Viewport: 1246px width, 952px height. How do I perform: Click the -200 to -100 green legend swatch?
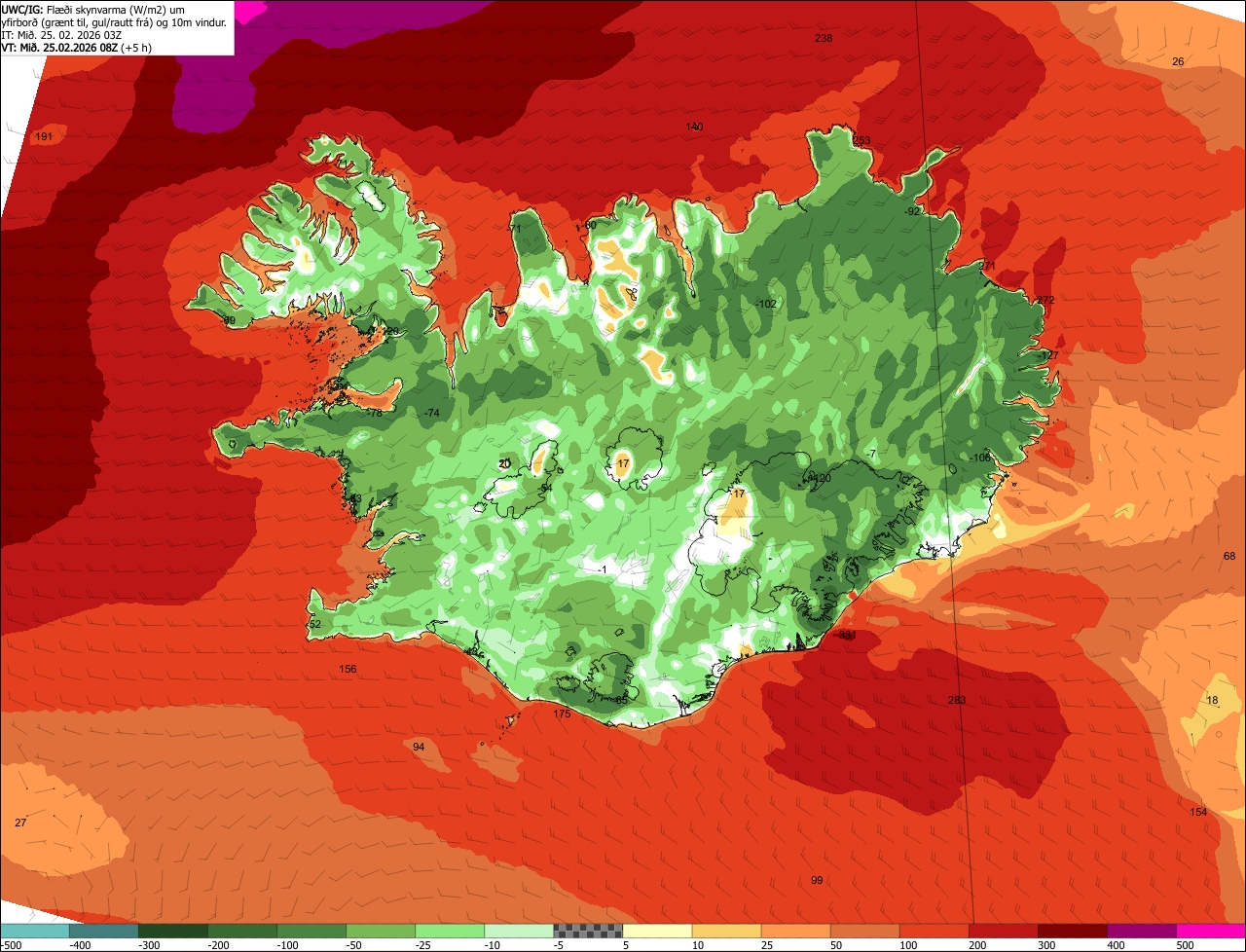point(242,931)
